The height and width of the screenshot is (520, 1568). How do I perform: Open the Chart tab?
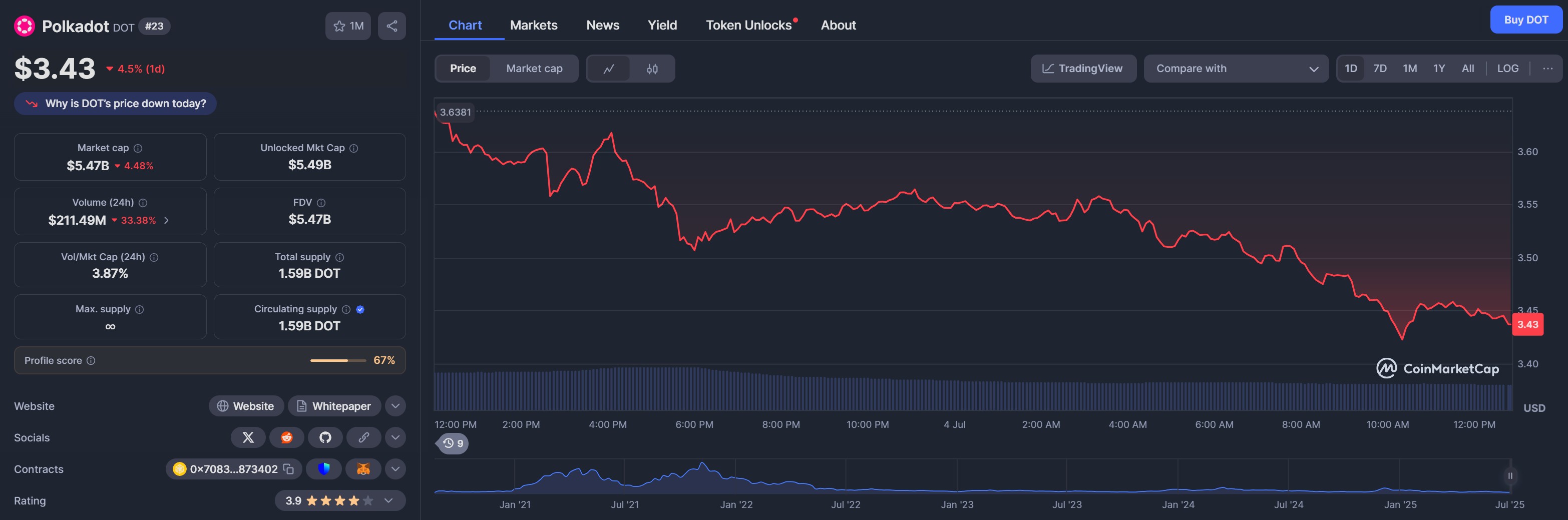pyautogui.click(x=465, y=25)
